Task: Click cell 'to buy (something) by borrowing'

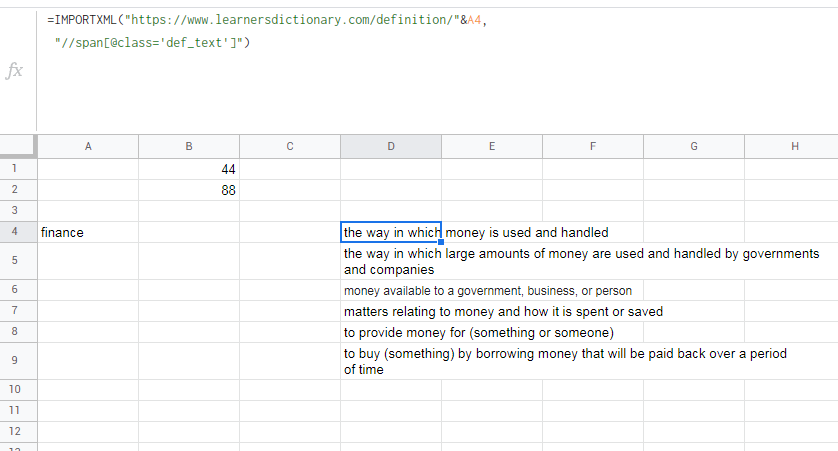Action: (391, 361)
